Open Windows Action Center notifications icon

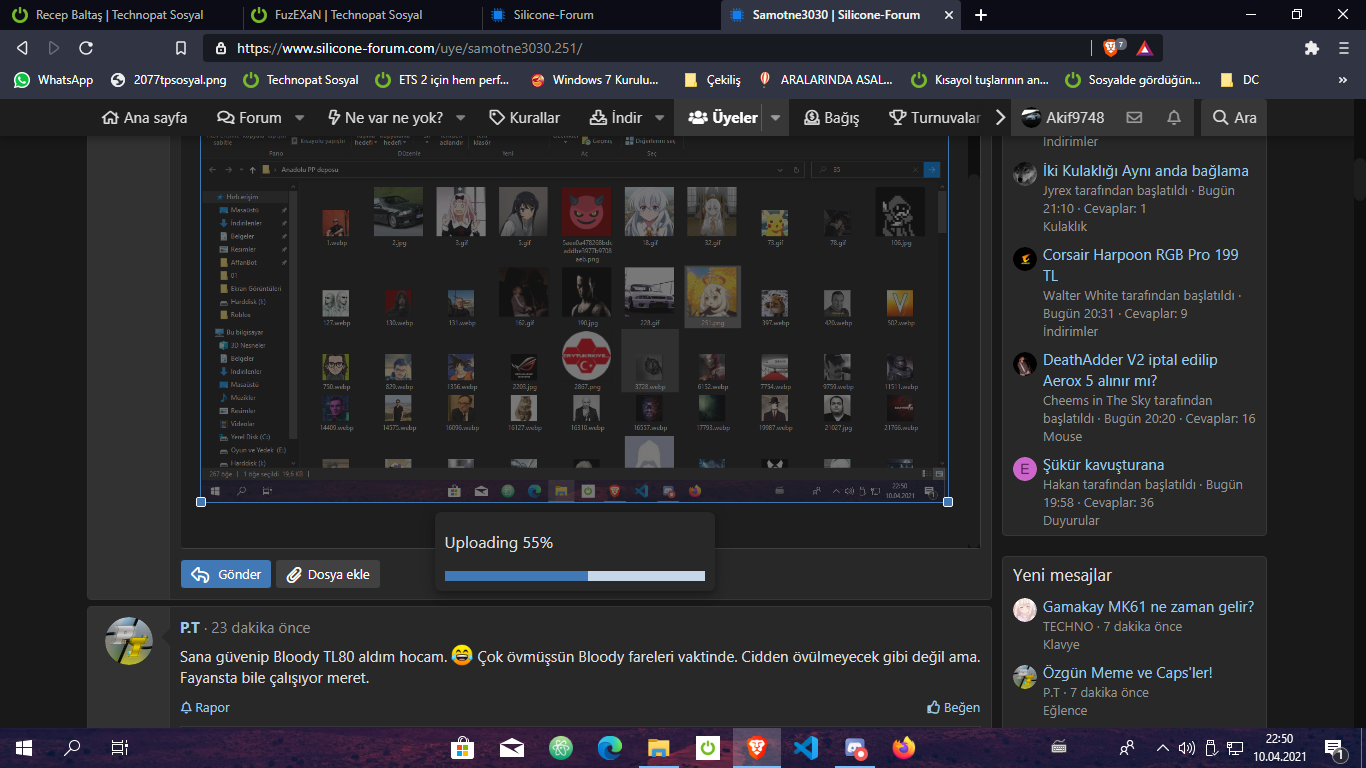coord(1334,747)
